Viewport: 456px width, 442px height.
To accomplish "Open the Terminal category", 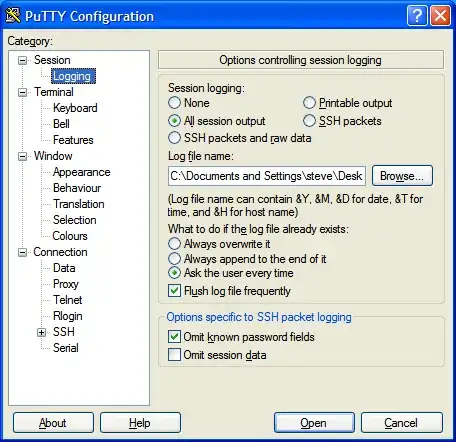I will pos(54,92).
